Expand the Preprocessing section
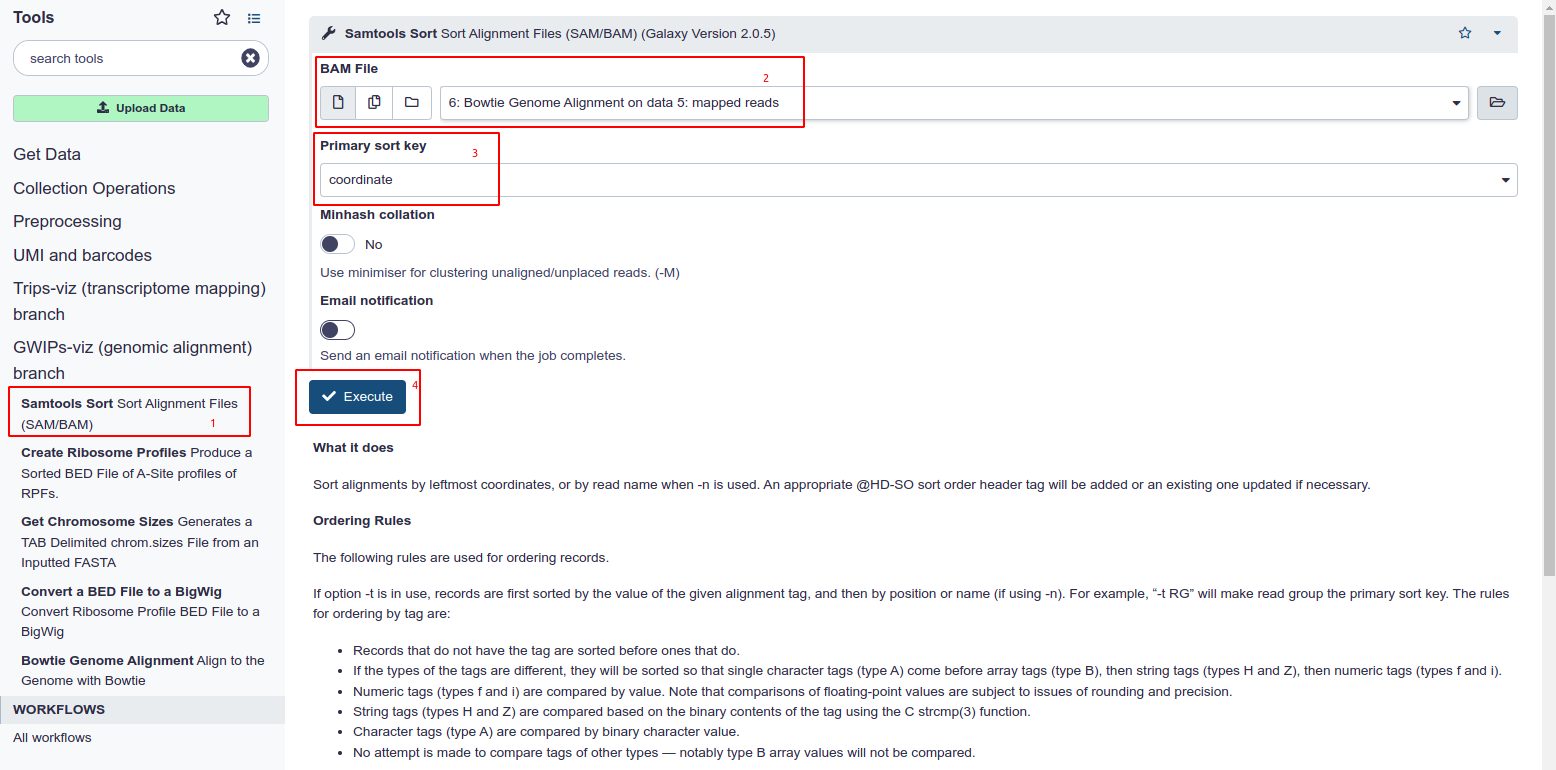1556x770 pixels. (x=67, y=221)
